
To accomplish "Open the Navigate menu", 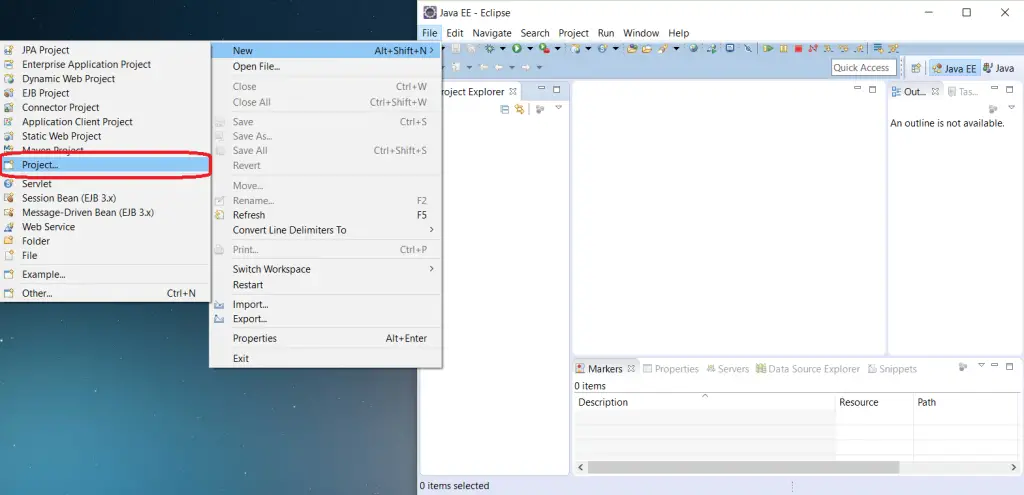I will (x=492, y=33).
